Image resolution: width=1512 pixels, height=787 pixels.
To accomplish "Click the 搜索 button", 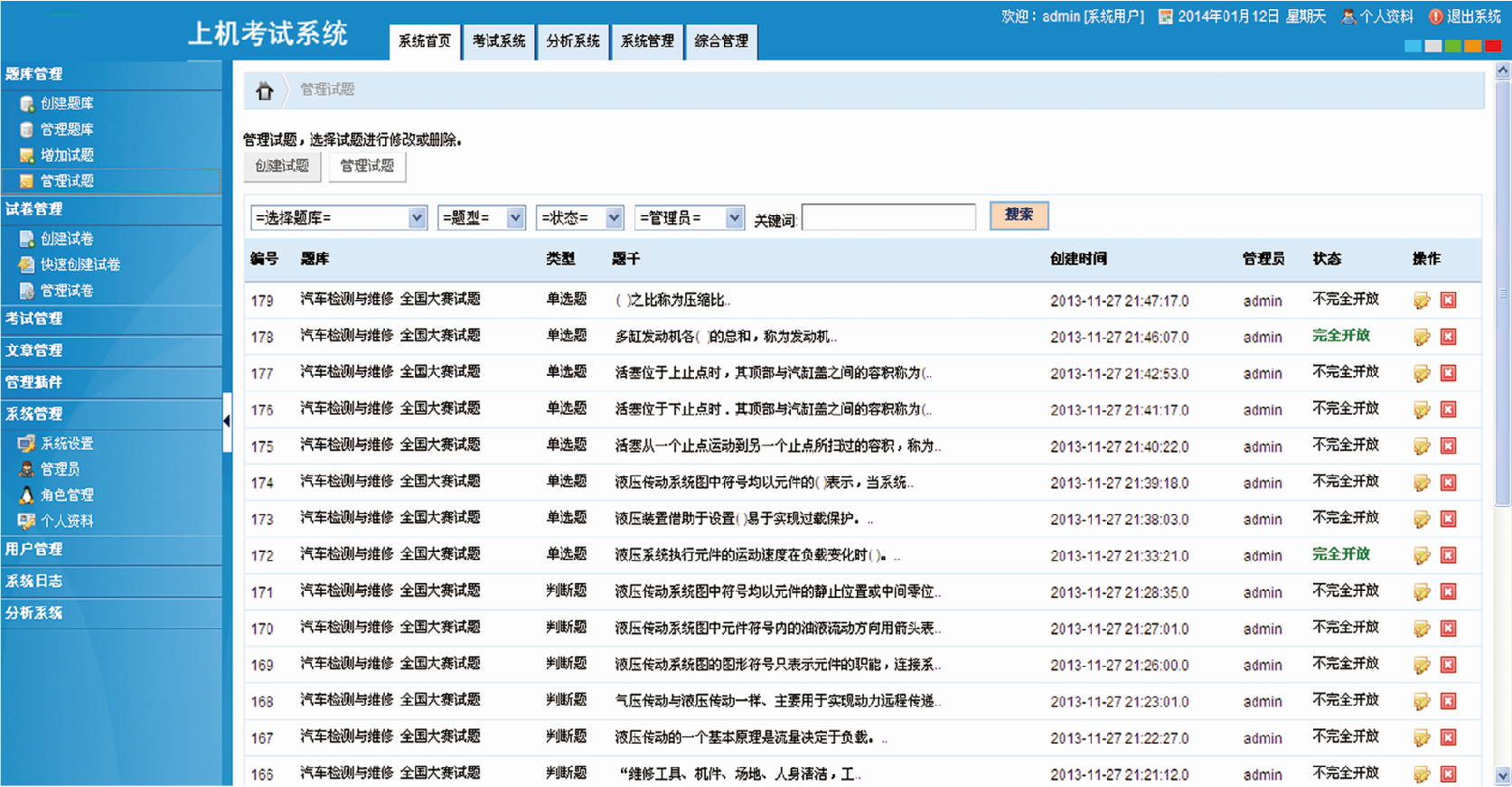I will (1019, 215).
